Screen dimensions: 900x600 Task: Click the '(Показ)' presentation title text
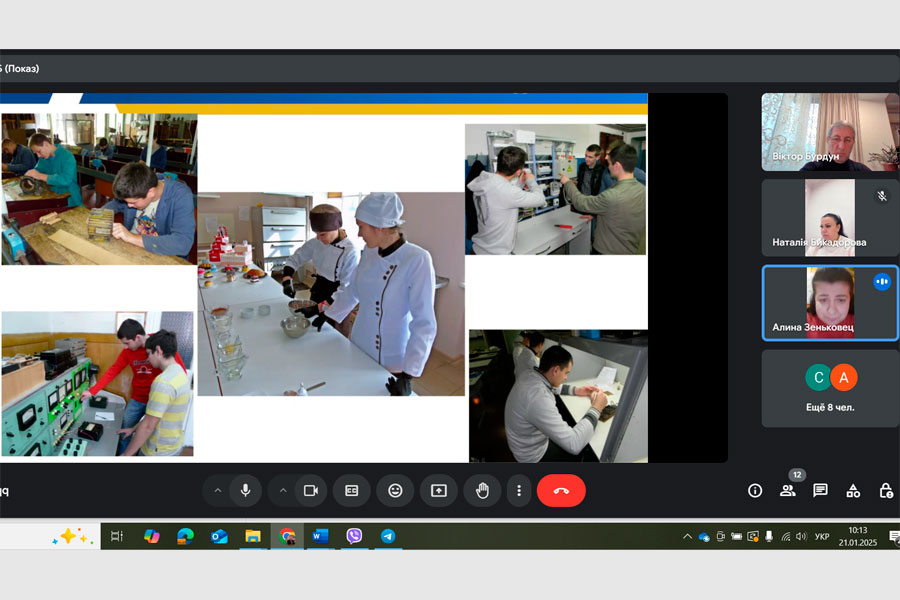coord(22,68)
